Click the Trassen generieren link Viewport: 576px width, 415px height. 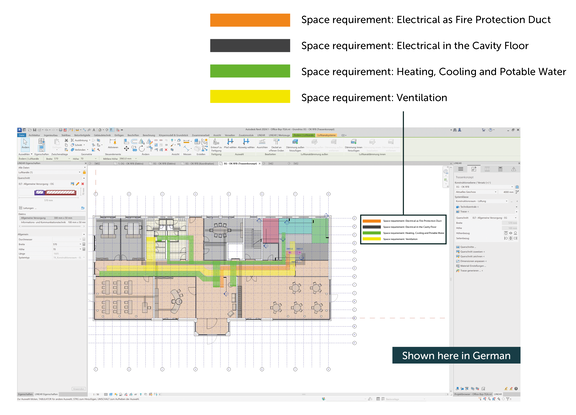click(471, 271)
